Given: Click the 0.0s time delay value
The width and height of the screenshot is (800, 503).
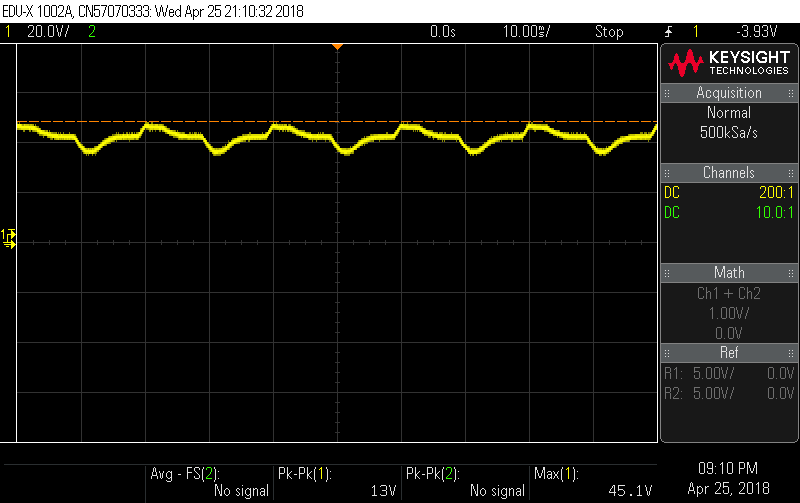Looking at the screenshot, I should click(x=442, y=32).
